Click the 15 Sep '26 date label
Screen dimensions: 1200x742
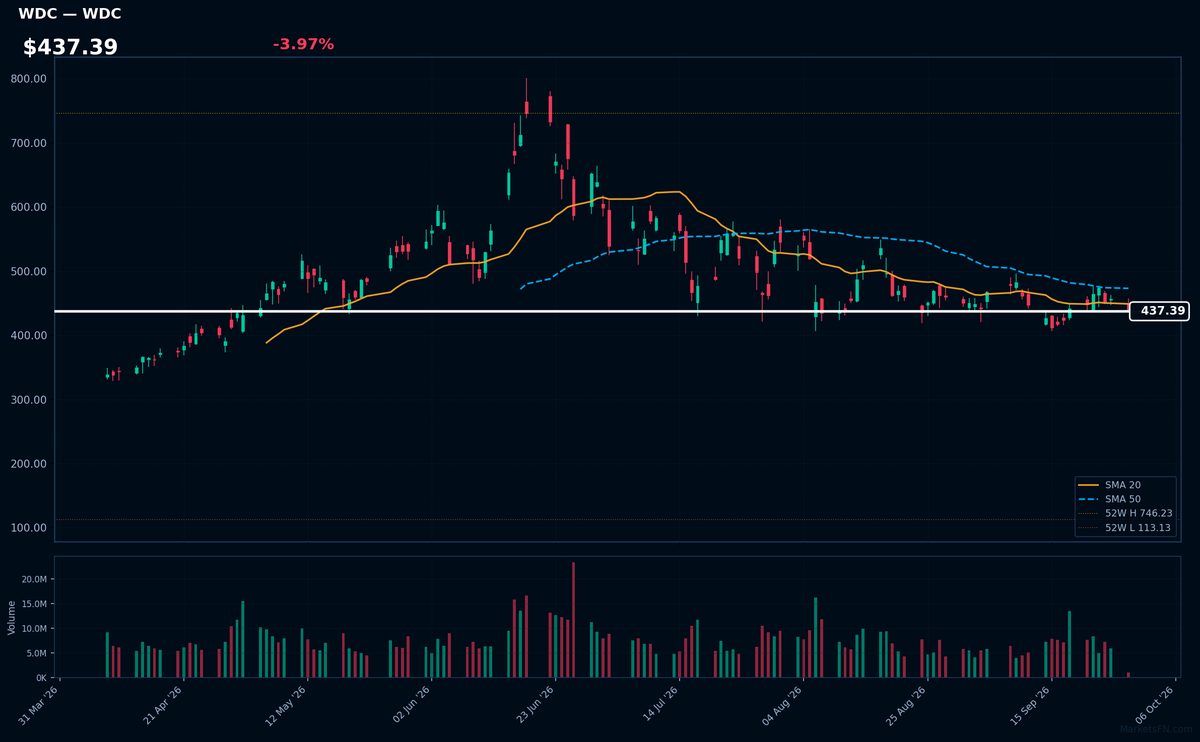(x=1033, y=704)
